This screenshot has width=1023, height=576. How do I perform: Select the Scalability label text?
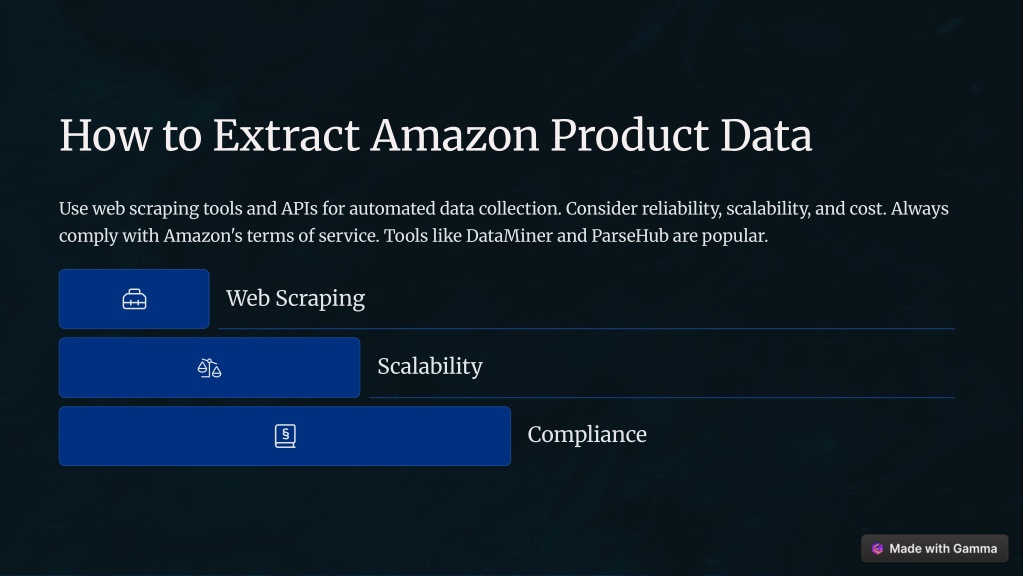[x=430, y=367]
